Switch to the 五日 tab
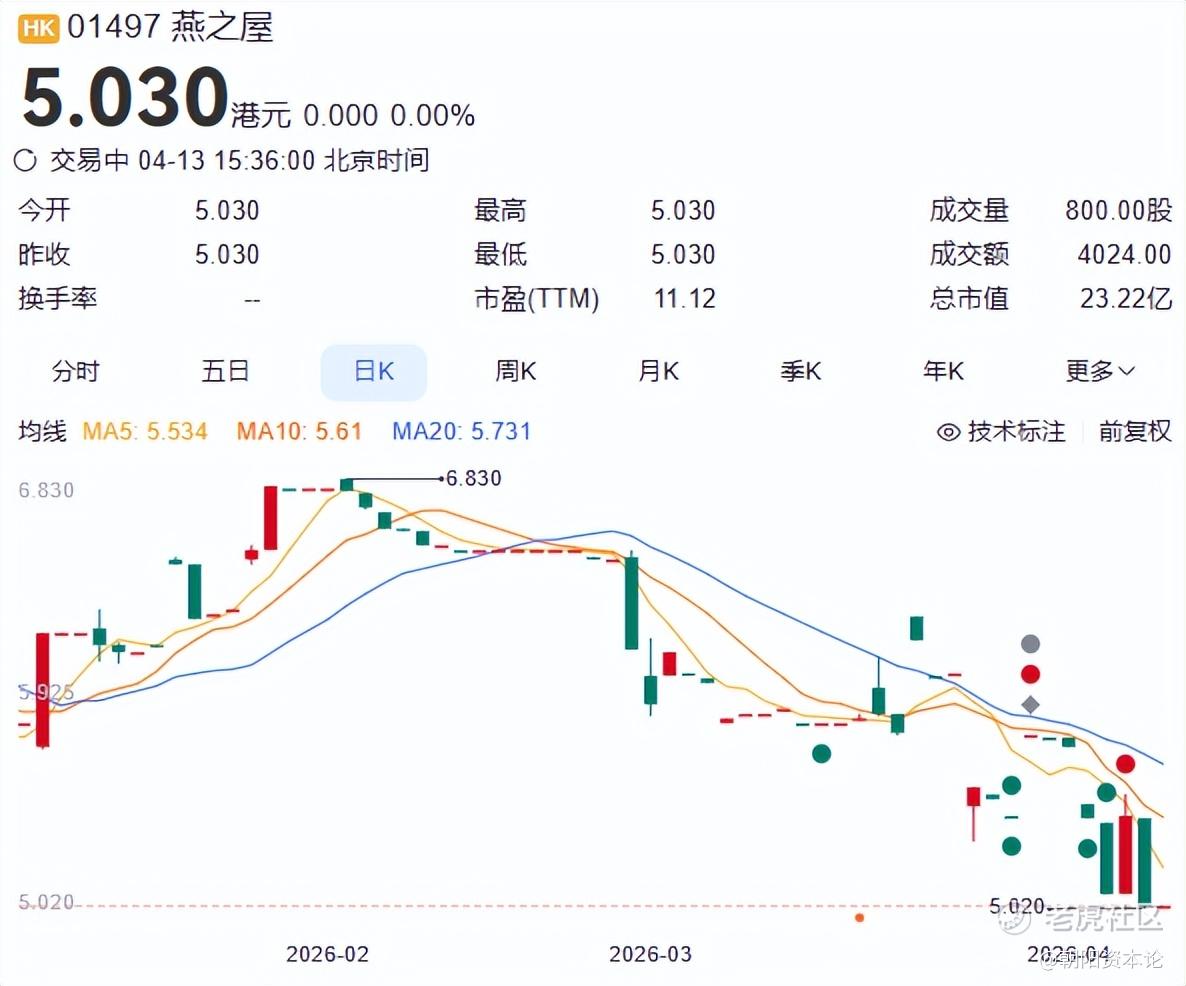 click(x=225, y=372)
